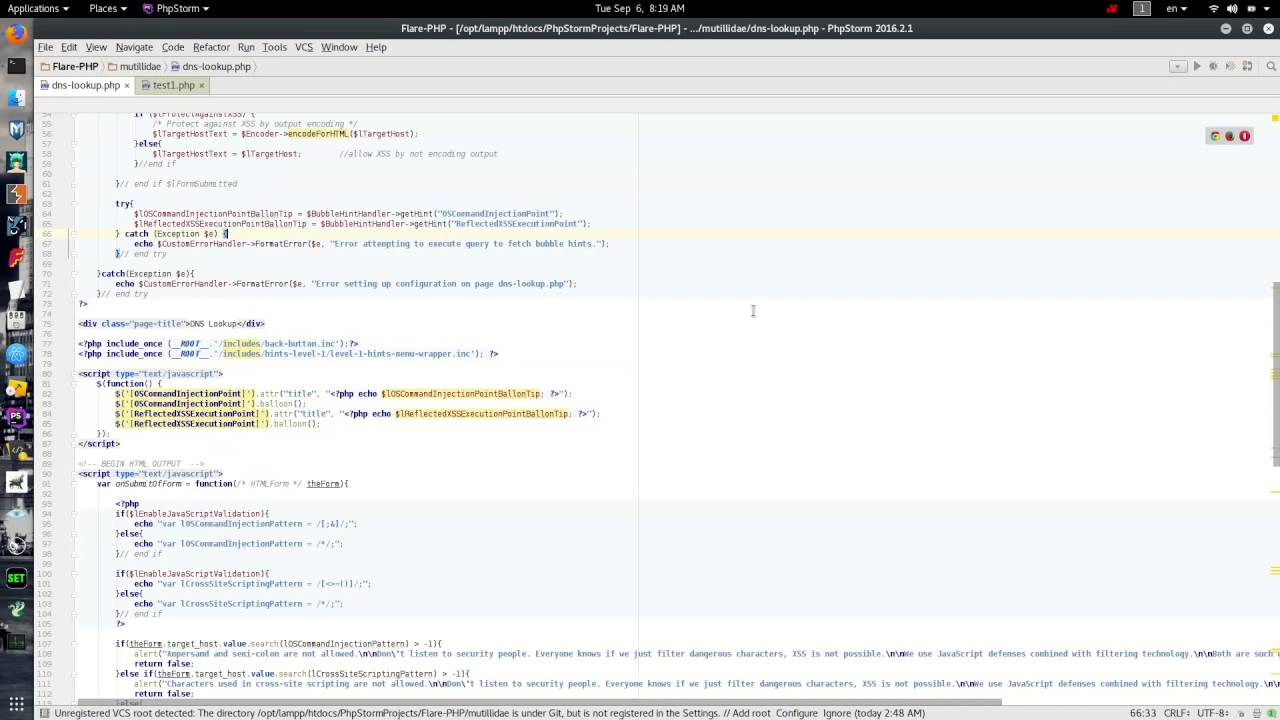
Task: Launch Firefox from the dock
Action: tap(16, 32)
